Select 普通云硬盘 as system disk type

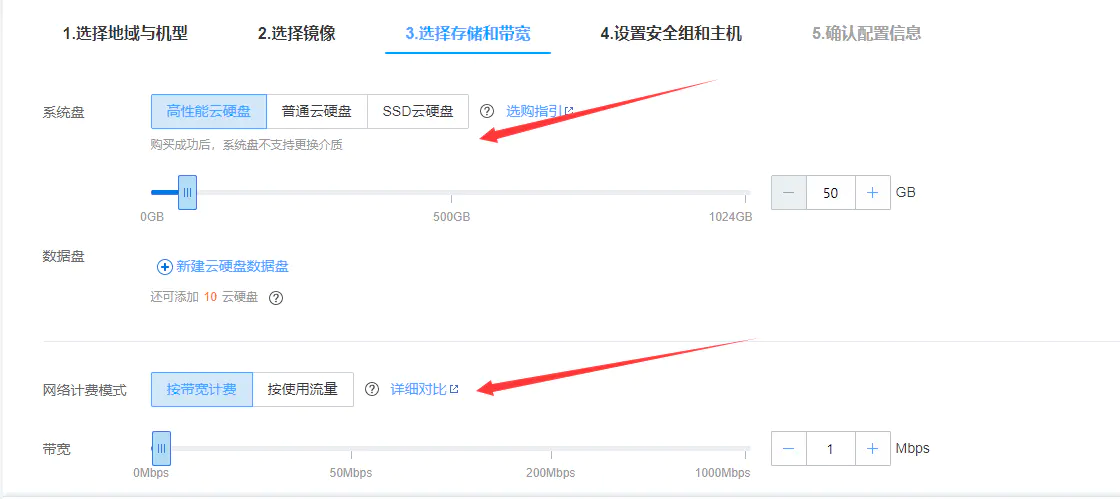coord(317,111)
